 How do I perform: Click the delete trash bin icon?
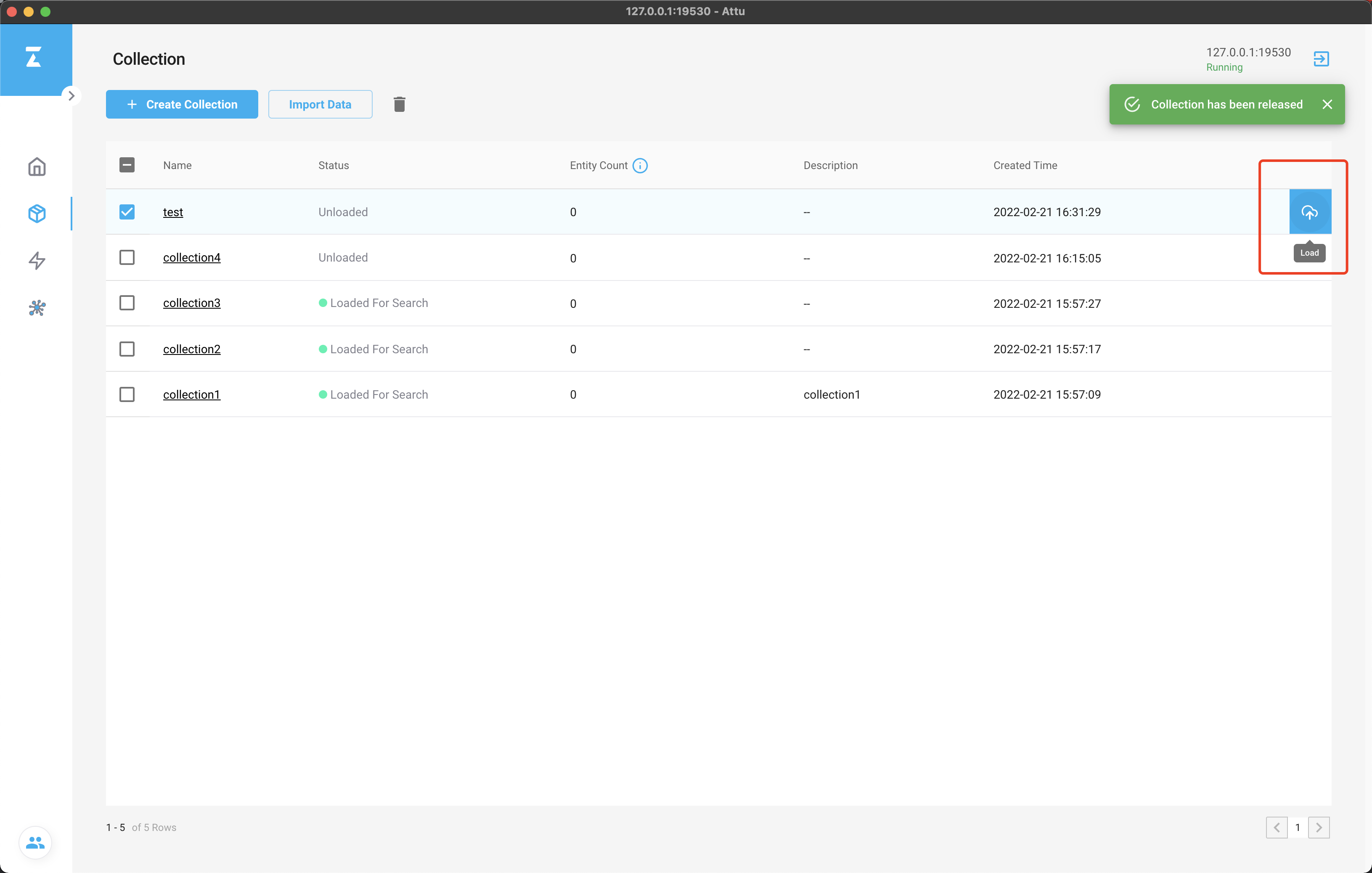coord(399,104)
